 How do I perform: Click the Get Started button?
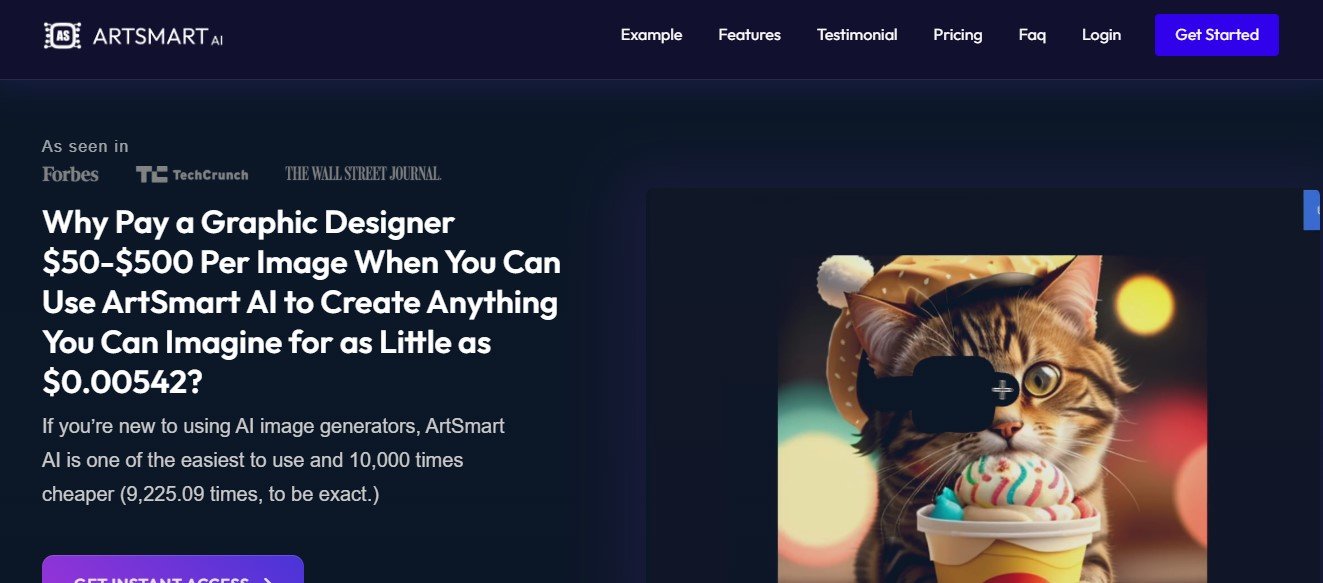pyautogui.click(x=1216, y=35)
